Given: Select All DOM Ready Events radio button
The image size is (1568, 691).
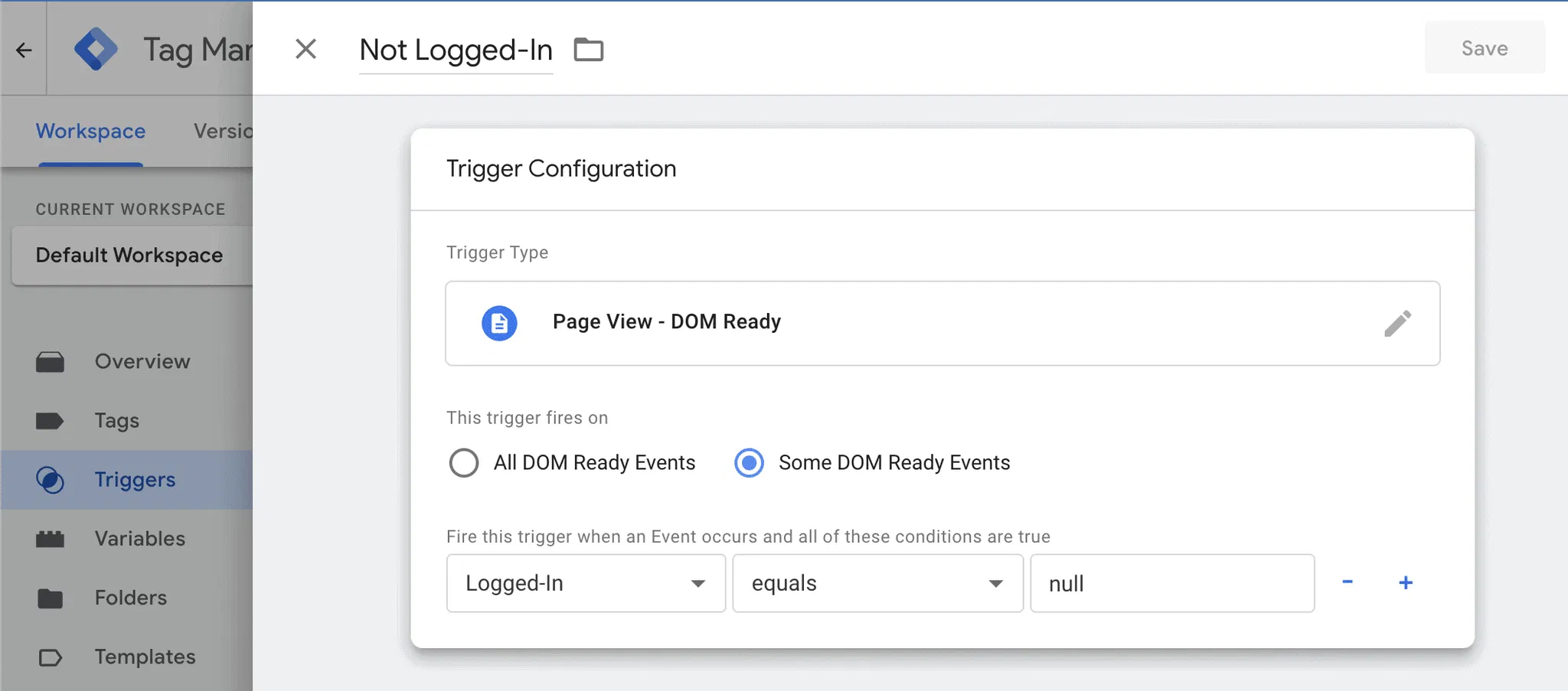Looking at the screenshot, I should [464, 463].
